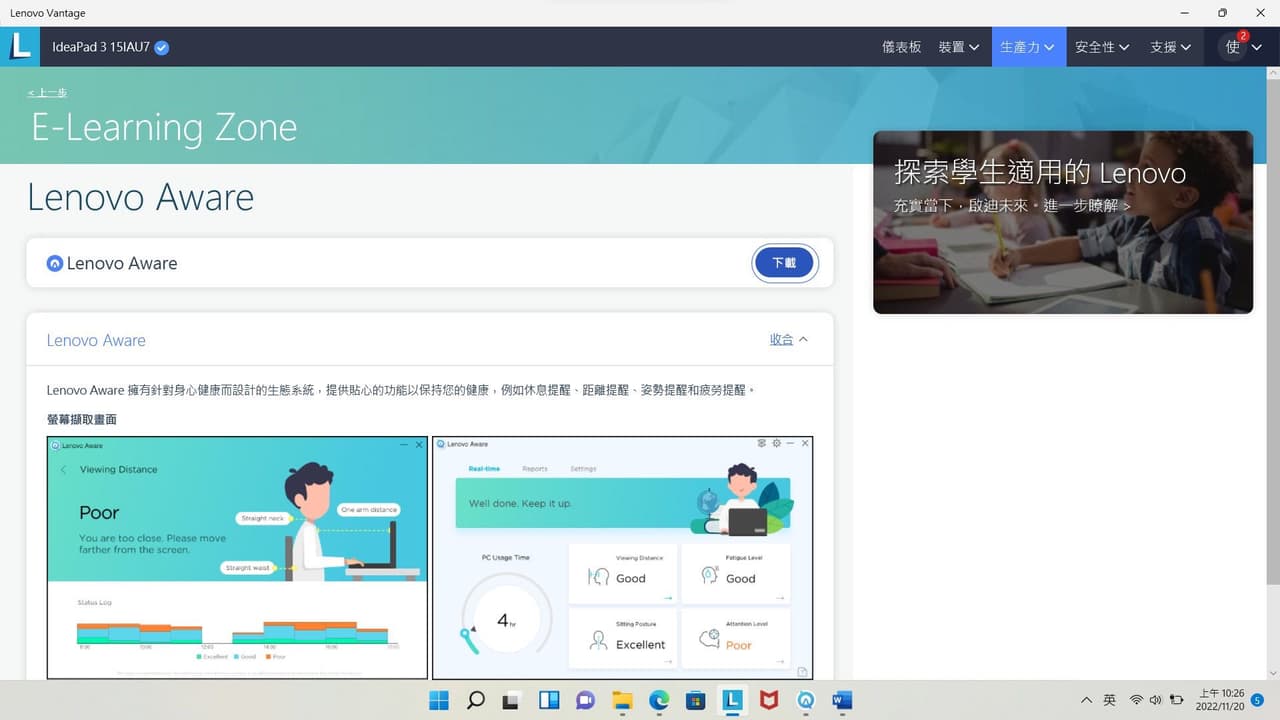Expand the 裝置 menu
The height and width of the screenshot is (720, 1280).
click(959, 47)
